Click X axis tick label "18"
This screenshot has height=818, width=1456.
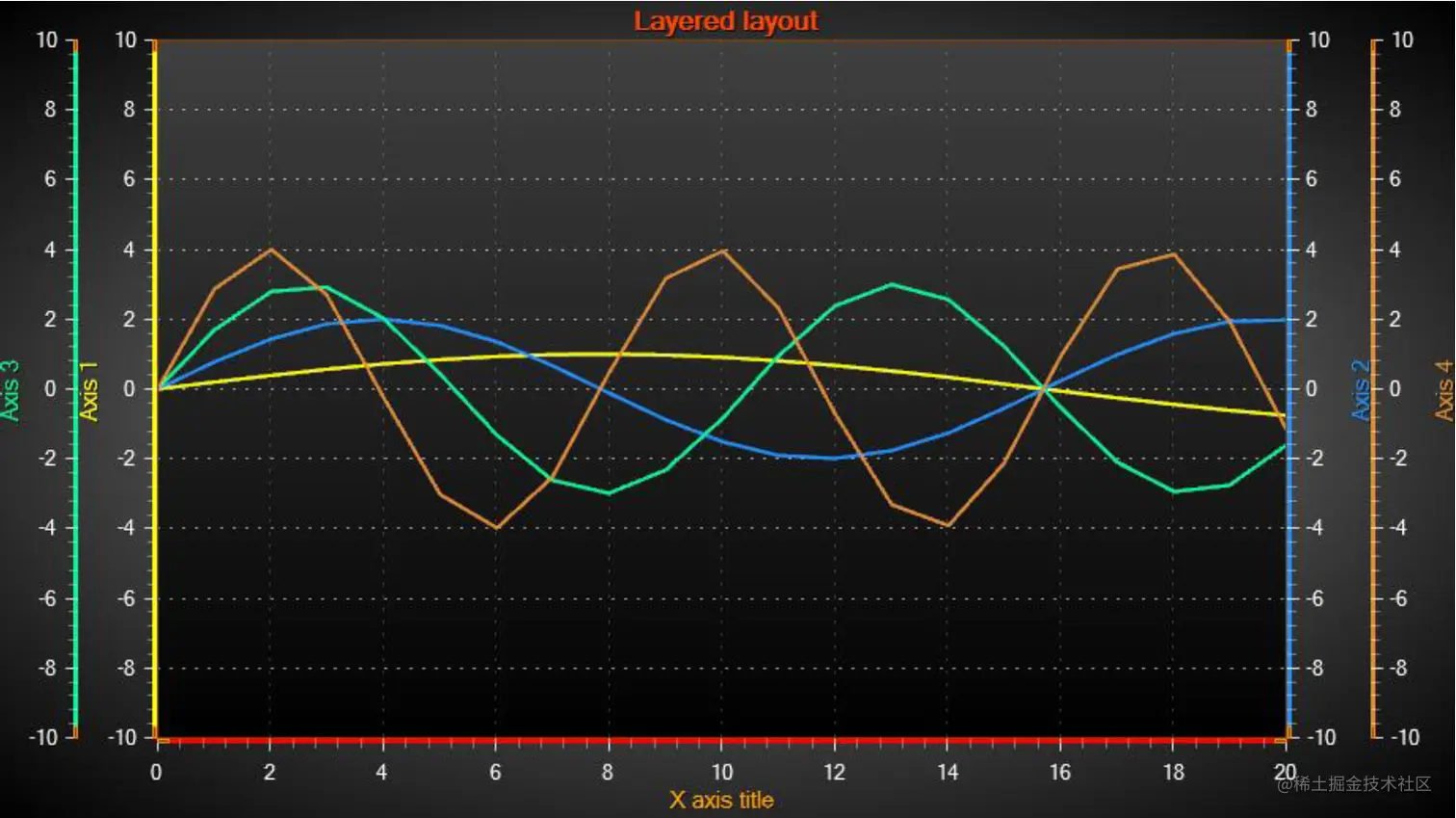click(x=1173, y=772)
